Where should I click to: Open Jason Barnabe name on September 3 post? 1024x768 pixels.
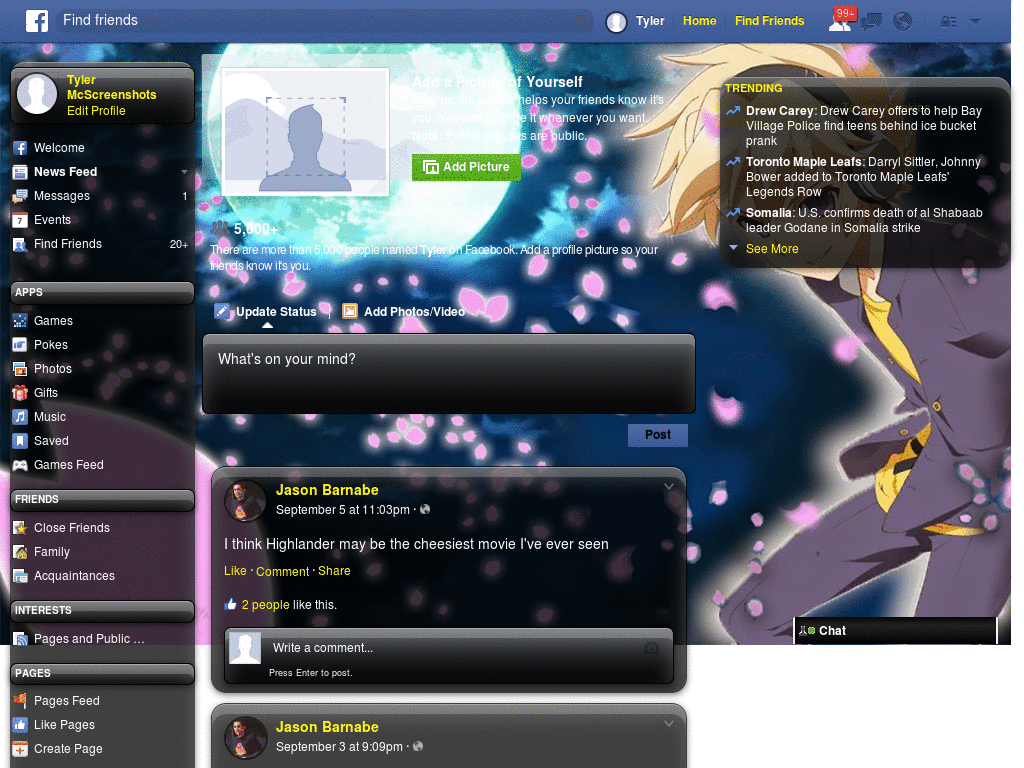[327, 728]
